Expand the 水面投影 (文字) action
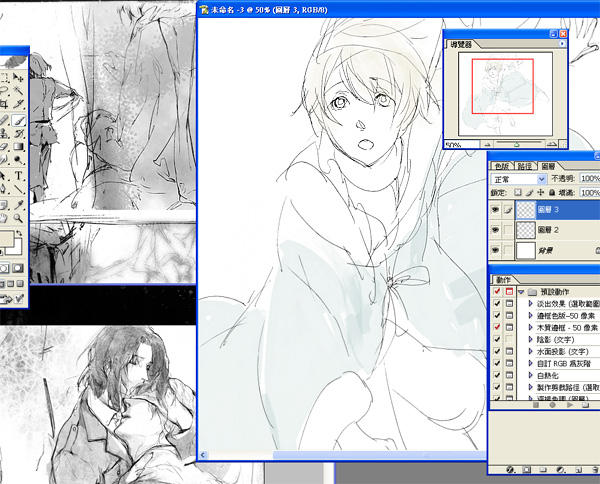The image size is (600, 484). [x=530, y=351]
